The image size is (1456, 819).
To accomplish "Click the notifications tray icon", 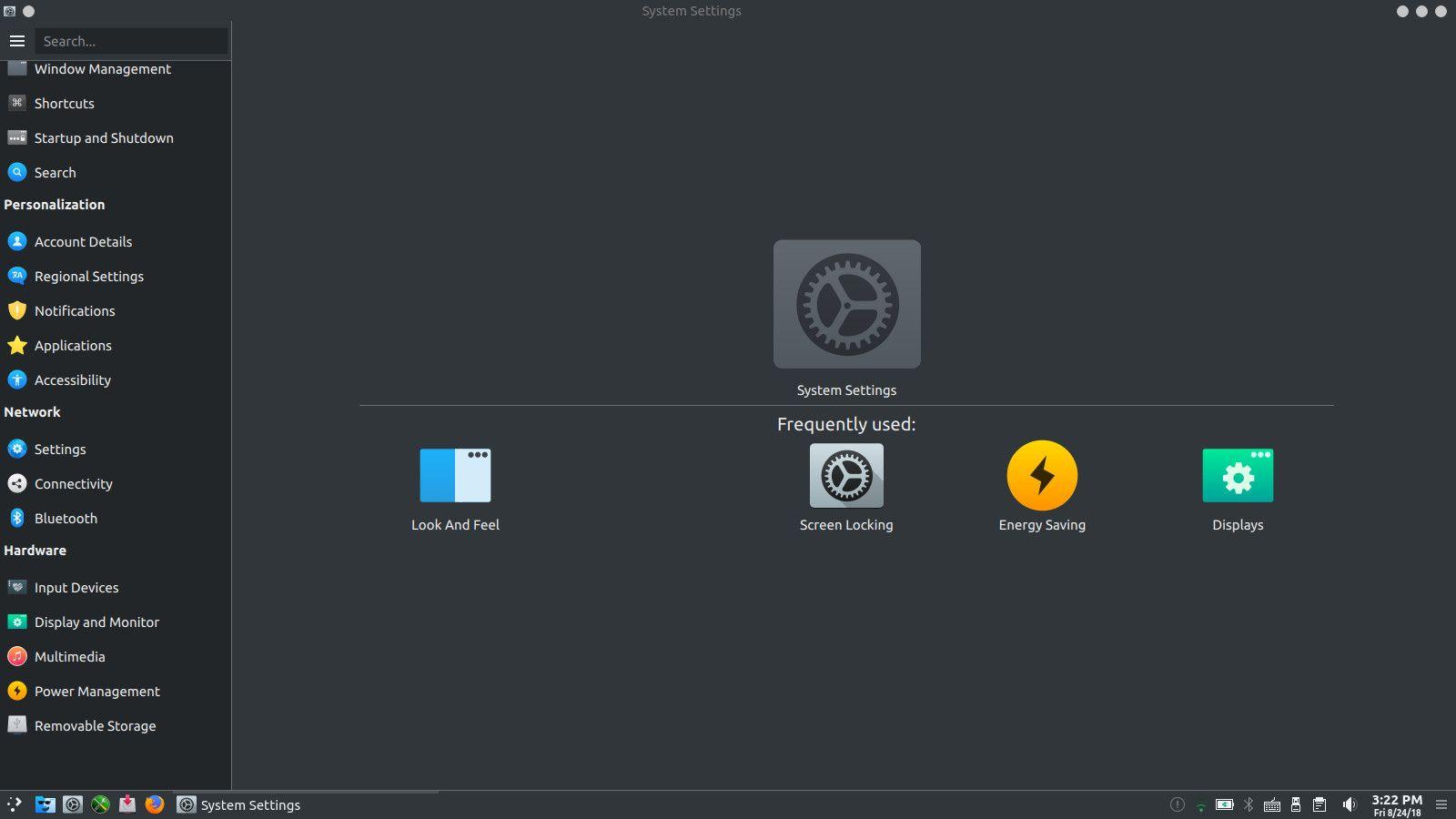I will coord(1177,804).
